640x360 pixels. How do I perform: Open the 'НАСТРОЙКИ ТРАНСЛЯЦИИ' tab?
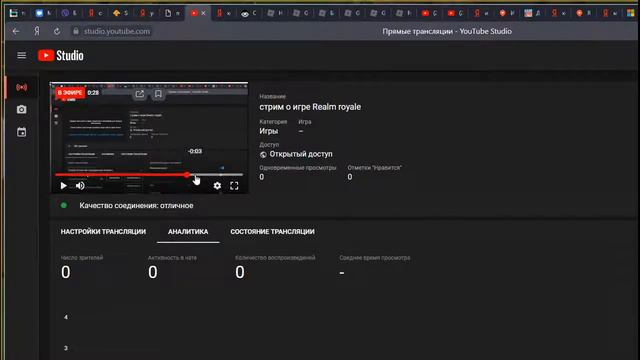tap(103, 231)
